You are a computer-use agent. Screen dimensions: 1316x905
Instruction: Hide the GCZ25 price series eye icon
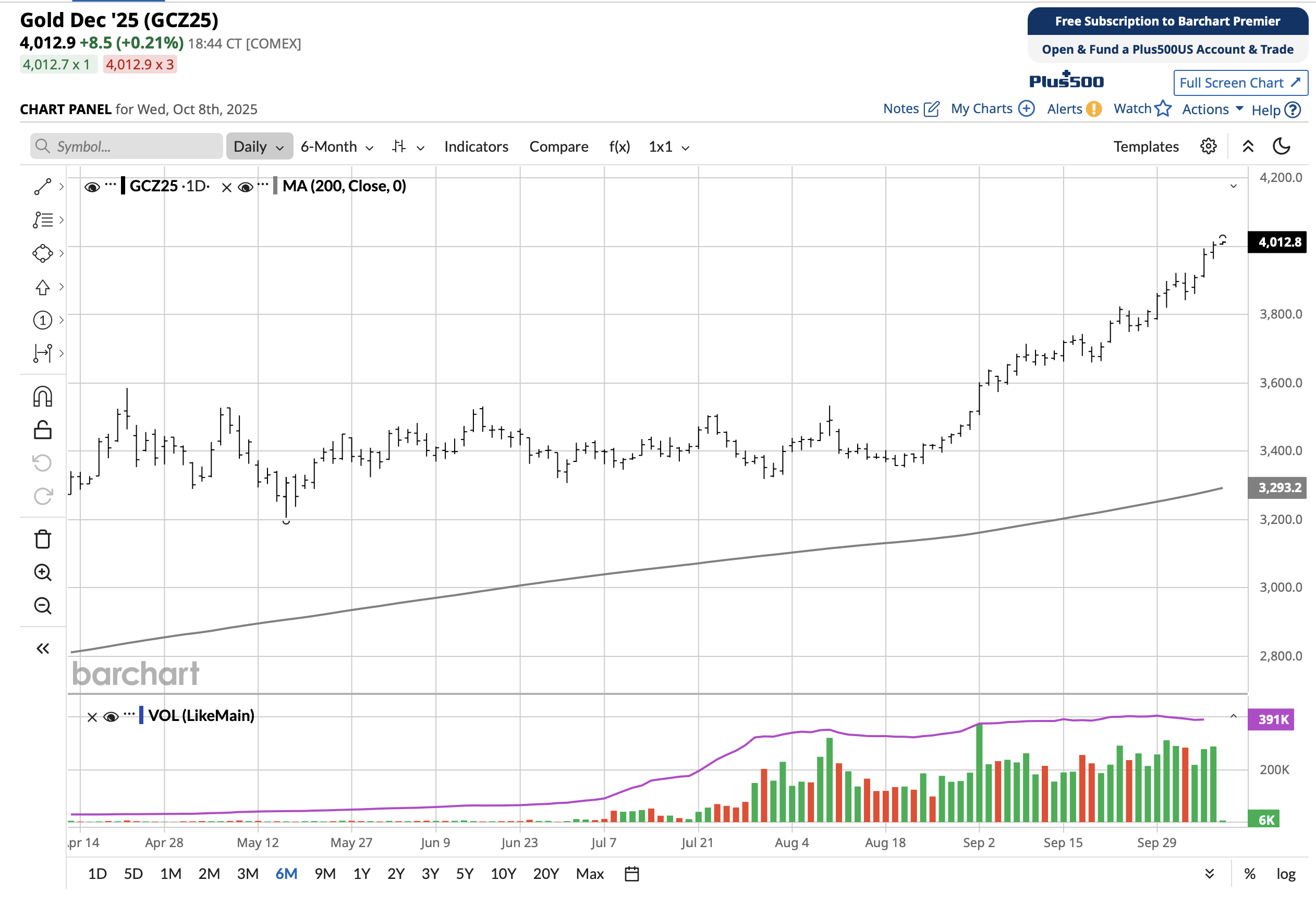coord(92,187)
